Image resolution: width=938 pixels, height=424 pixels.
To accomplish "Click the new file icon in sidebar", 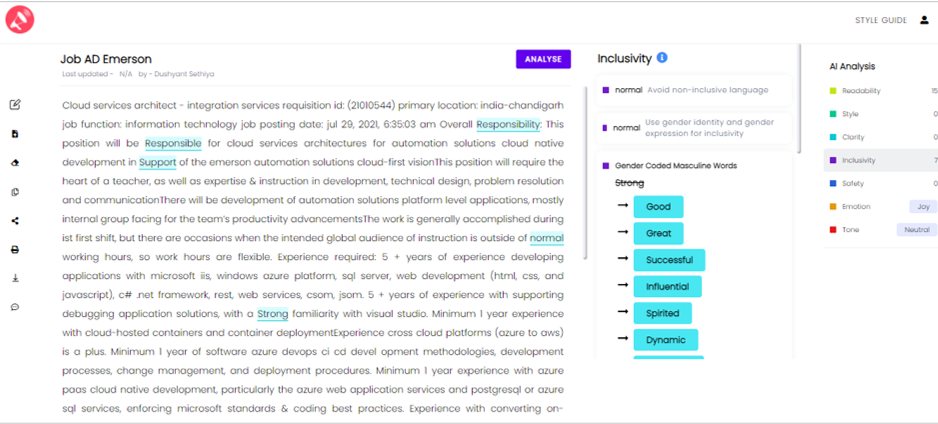I will 16,134.
